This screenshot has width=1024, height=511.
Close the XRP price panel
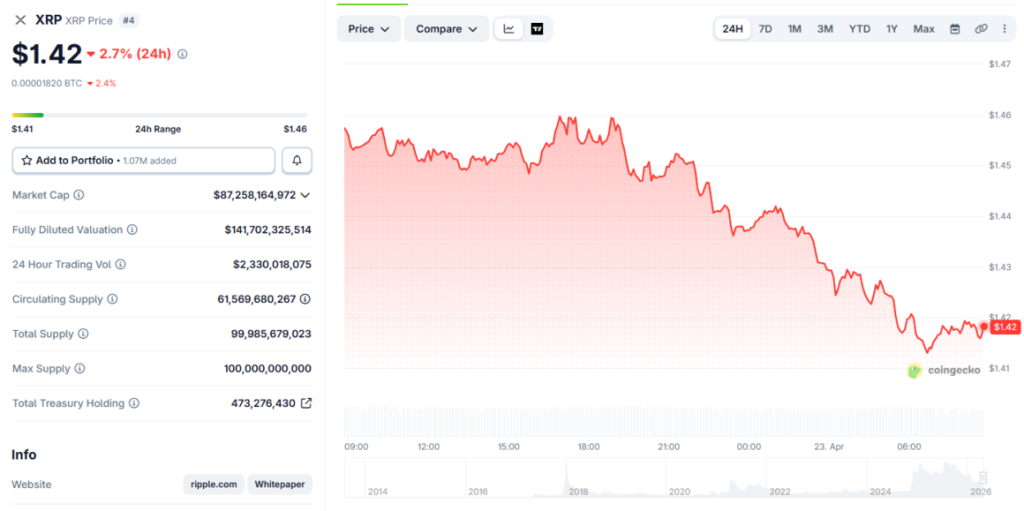[21, 20]
